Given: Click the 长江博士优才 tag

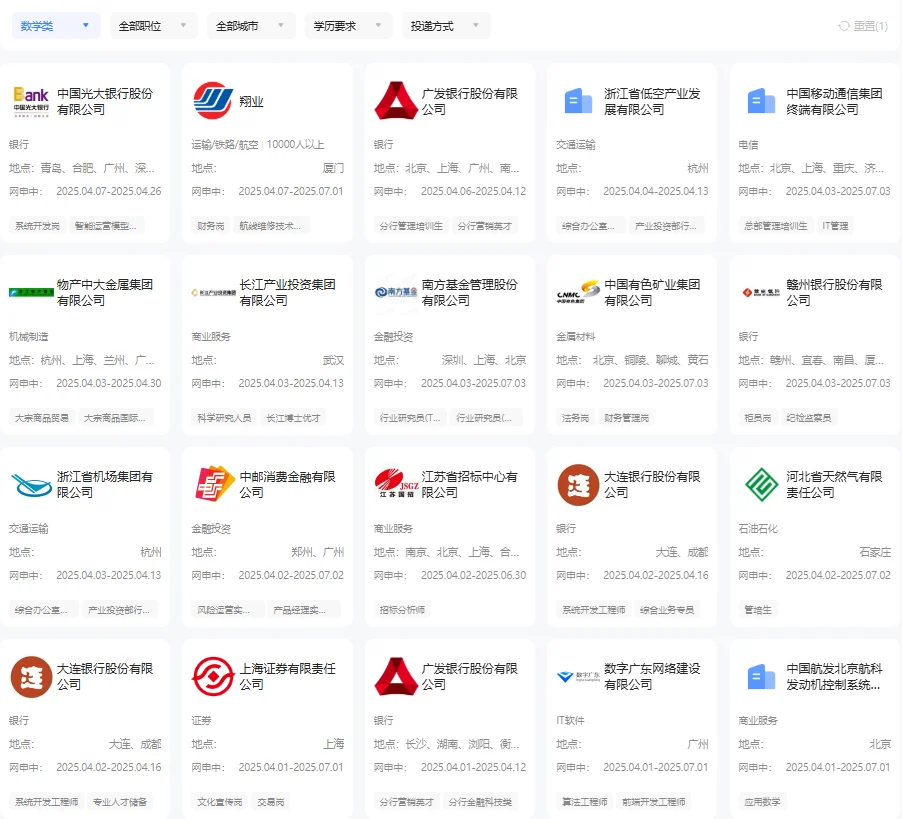Looking at the screenshot, I should pos(293,418).
